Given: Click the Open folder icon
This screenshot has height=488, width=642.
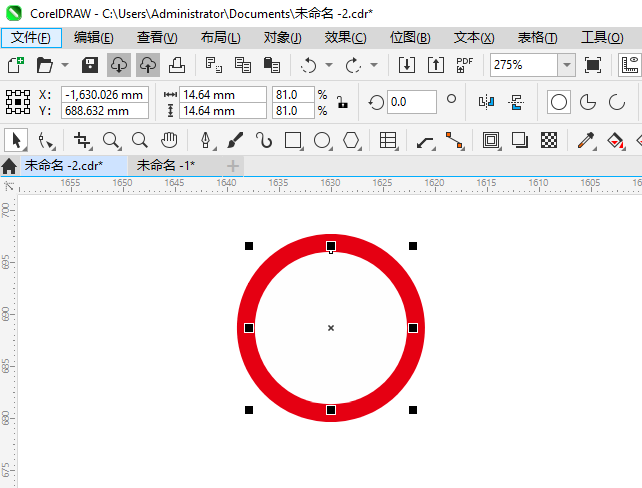Looking at the screenshot, I should click(x=44, y=65).
